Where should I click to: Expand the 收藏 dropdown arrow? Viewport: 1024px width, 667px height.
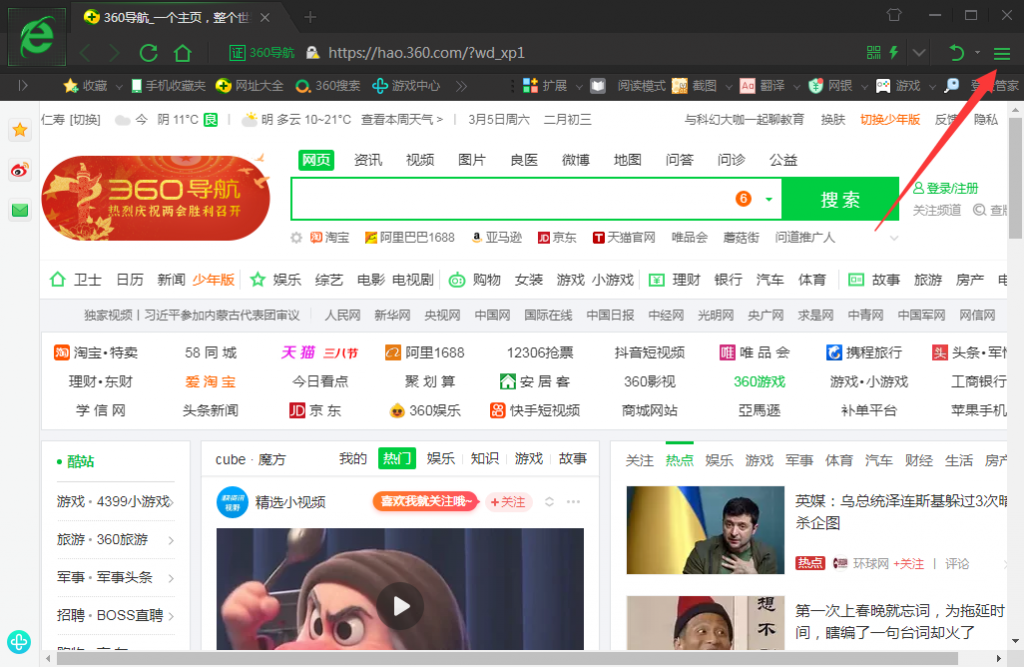click(x=119, y=87)
